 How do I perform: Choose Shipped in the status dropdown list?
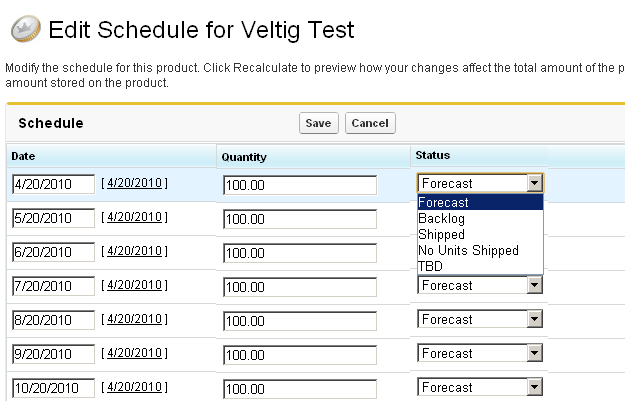pos(441,234)
